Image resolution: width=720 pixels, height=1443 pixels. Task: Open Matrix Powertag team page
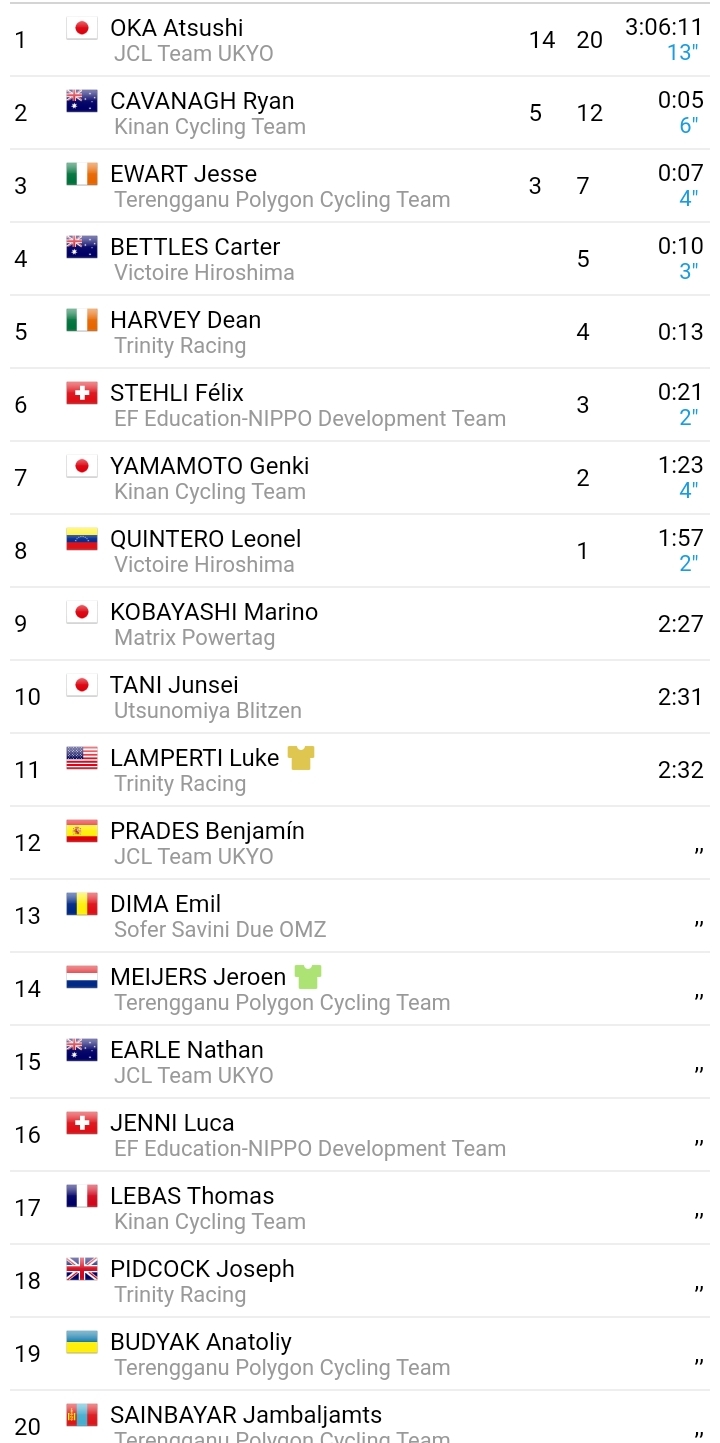pyautogui.click(x=194, y=638)
